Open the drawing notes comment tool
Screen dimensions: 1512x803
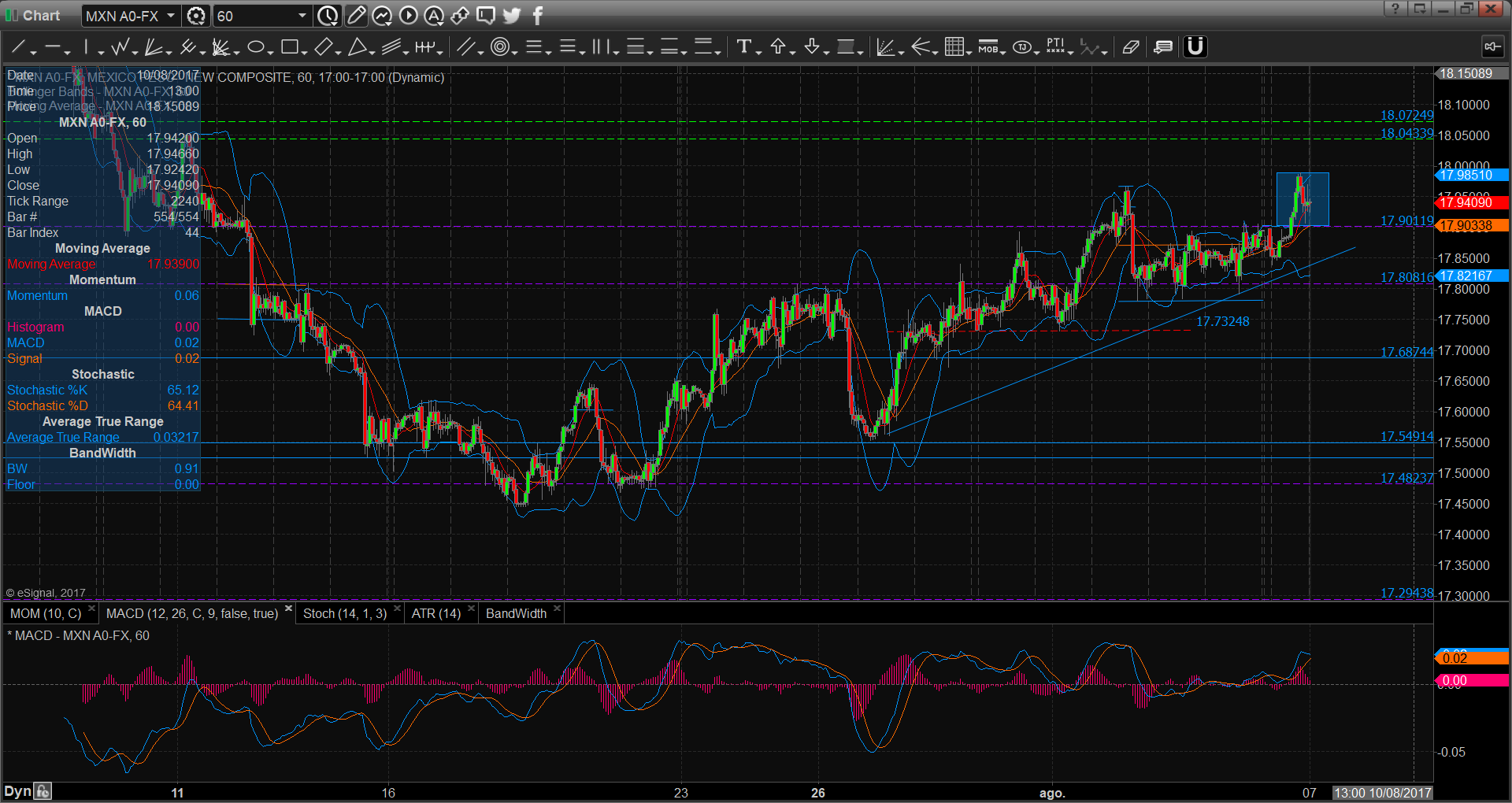[1163, 47]
